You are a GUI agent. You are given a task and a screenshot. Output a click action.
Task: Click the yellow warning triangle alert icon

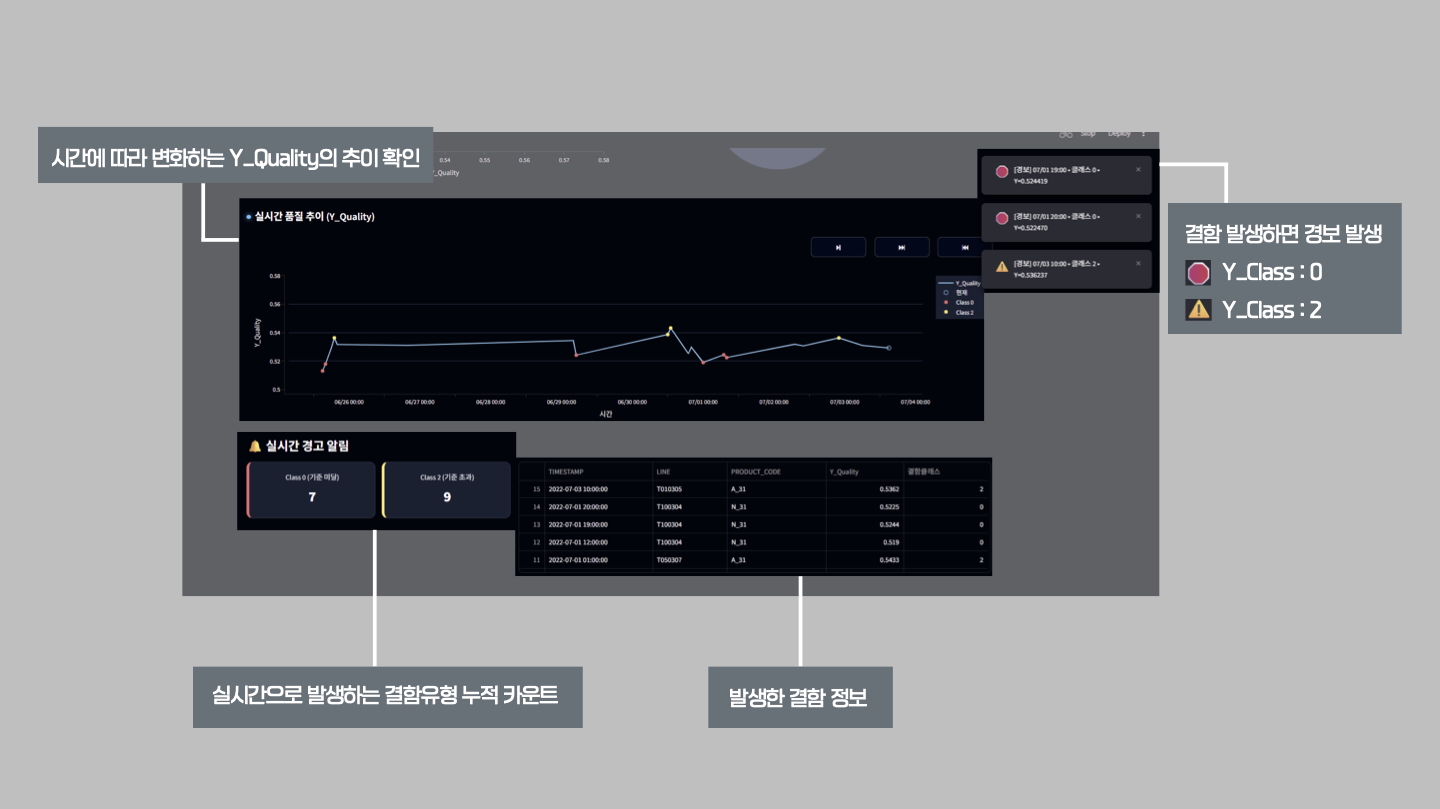[1002, 266]
